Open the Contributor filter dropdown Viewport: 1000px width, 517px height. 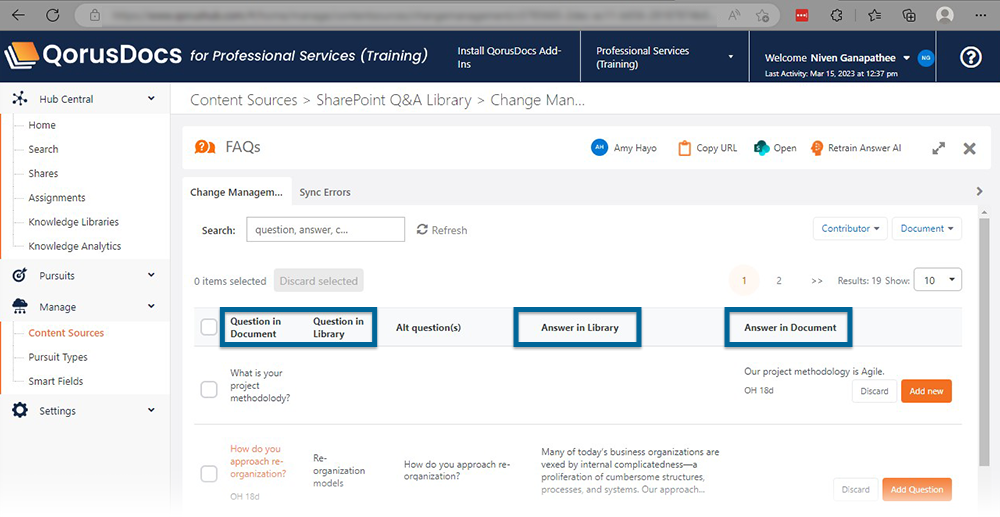pos(850,228)
